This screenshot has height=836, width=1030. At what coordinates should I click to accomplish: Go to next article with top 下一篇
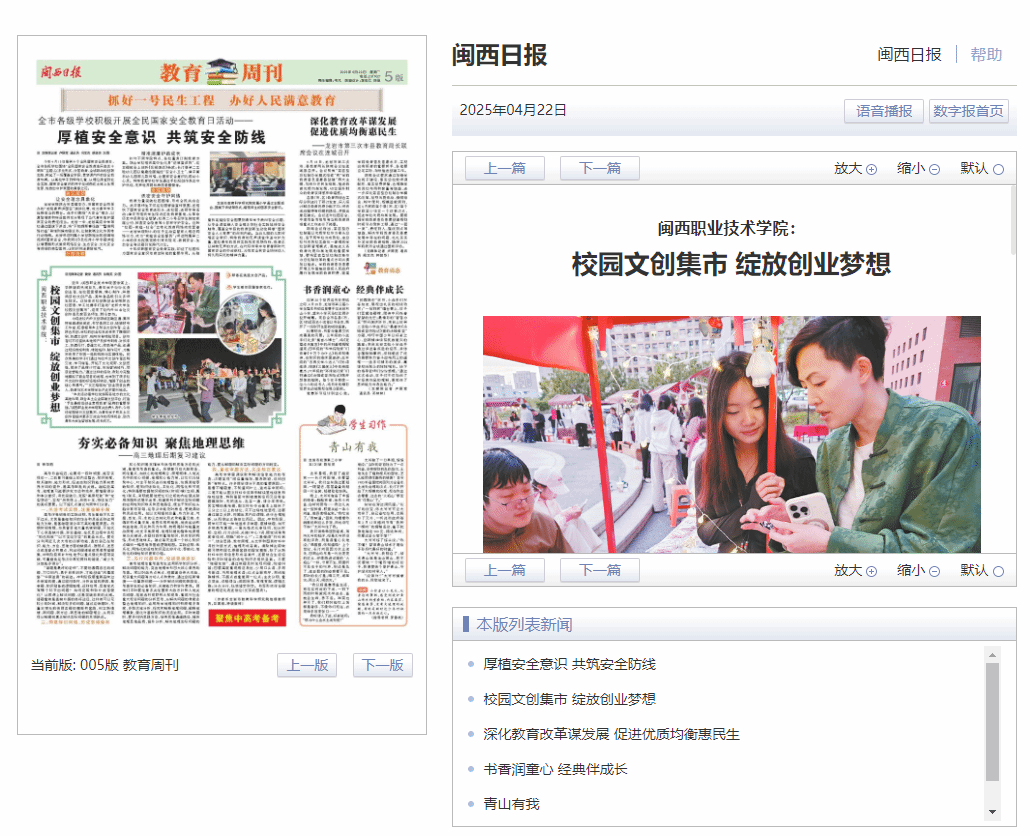(x=599, y=168)
